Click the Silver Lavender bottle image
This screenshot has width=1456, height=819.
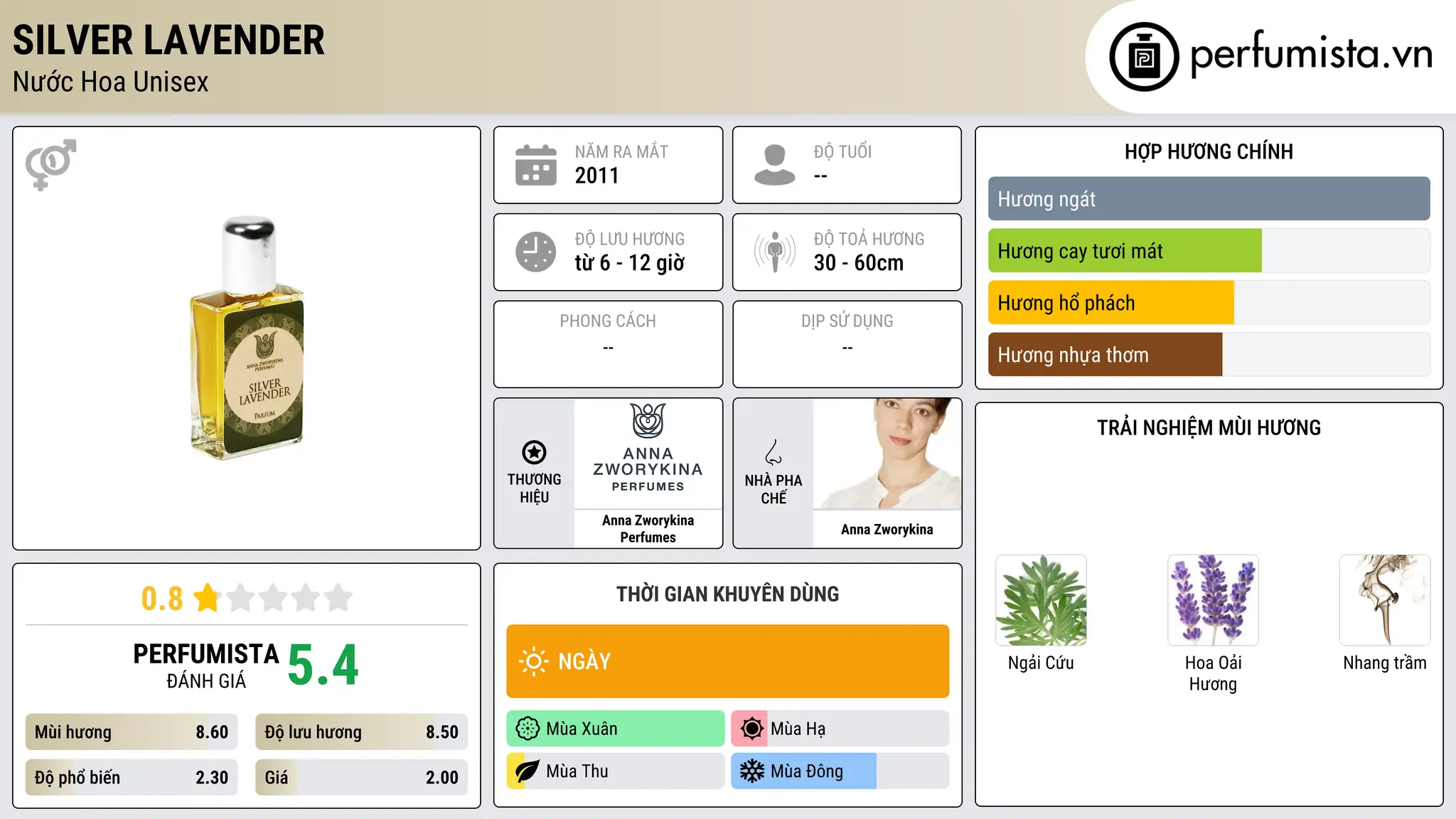point(247,338)
